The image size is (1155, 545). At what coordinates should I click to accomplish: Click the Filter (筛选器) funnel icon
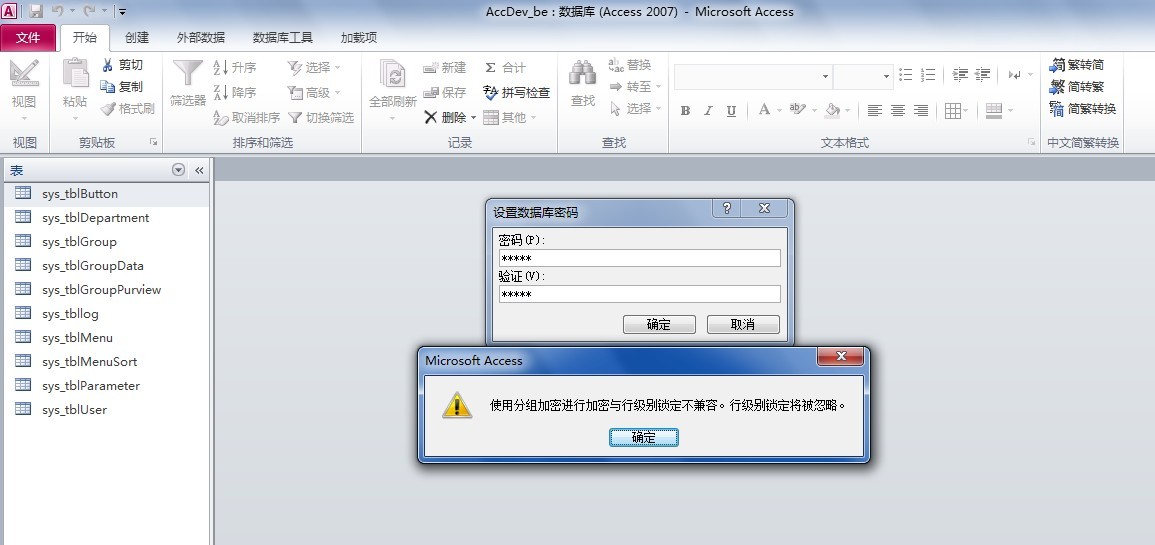click(188, 74)
